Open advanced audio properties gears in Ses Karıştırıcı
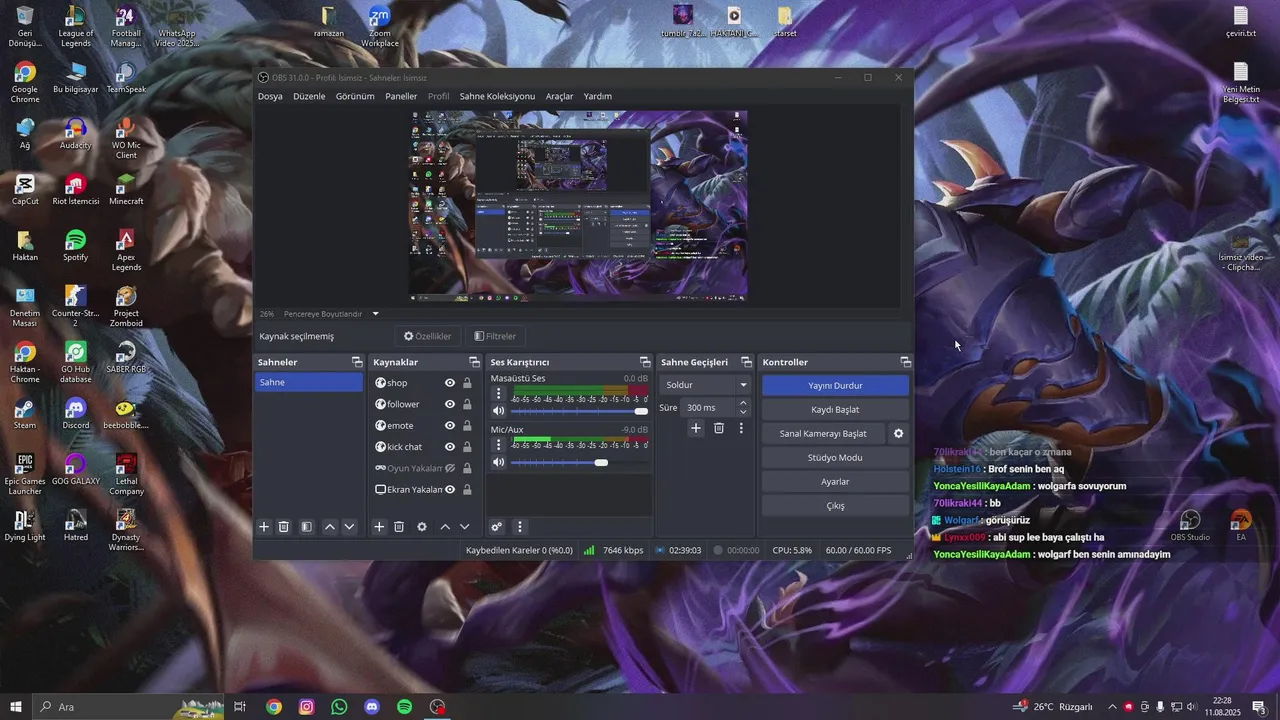The image size is (1280, 720). pyautogui.click(x=496, y=527)
